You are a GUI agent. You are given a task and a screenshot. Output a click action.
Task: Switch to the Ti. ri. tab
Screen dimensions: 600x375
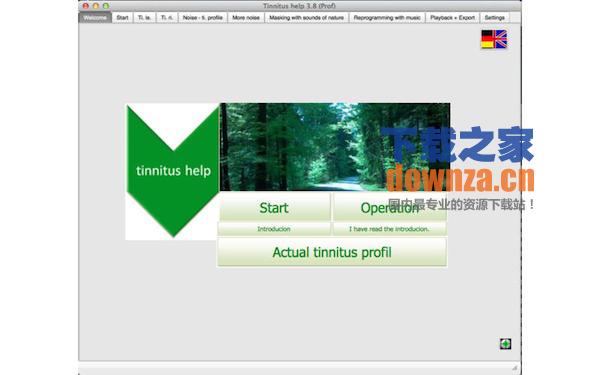click(x=167, y=18)
